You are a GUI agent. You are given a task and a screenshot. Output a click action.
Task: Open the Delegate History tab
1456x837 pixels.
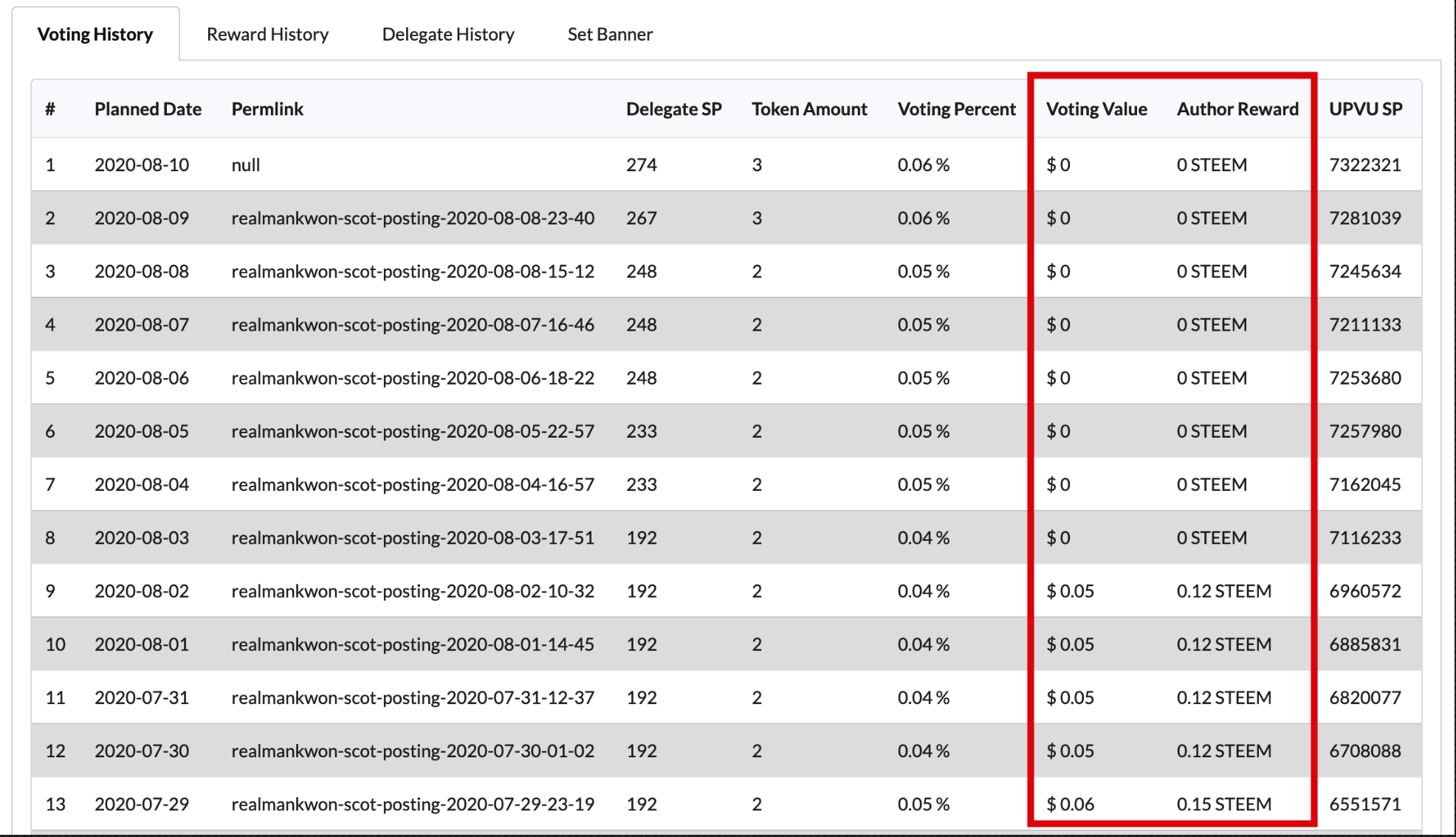447,35
